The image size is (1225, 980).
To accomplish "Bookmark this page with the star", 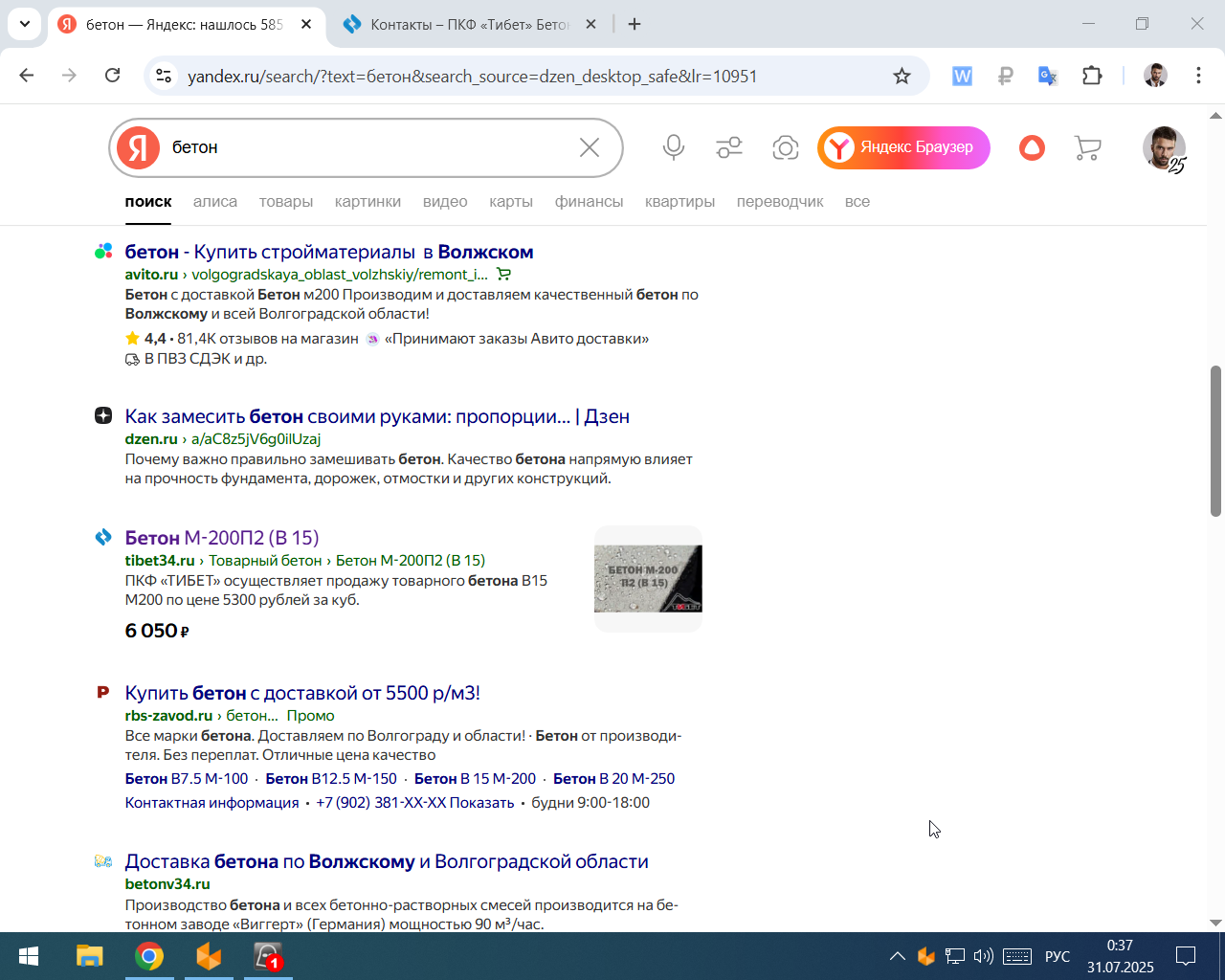I will click(x=902, y=76).
